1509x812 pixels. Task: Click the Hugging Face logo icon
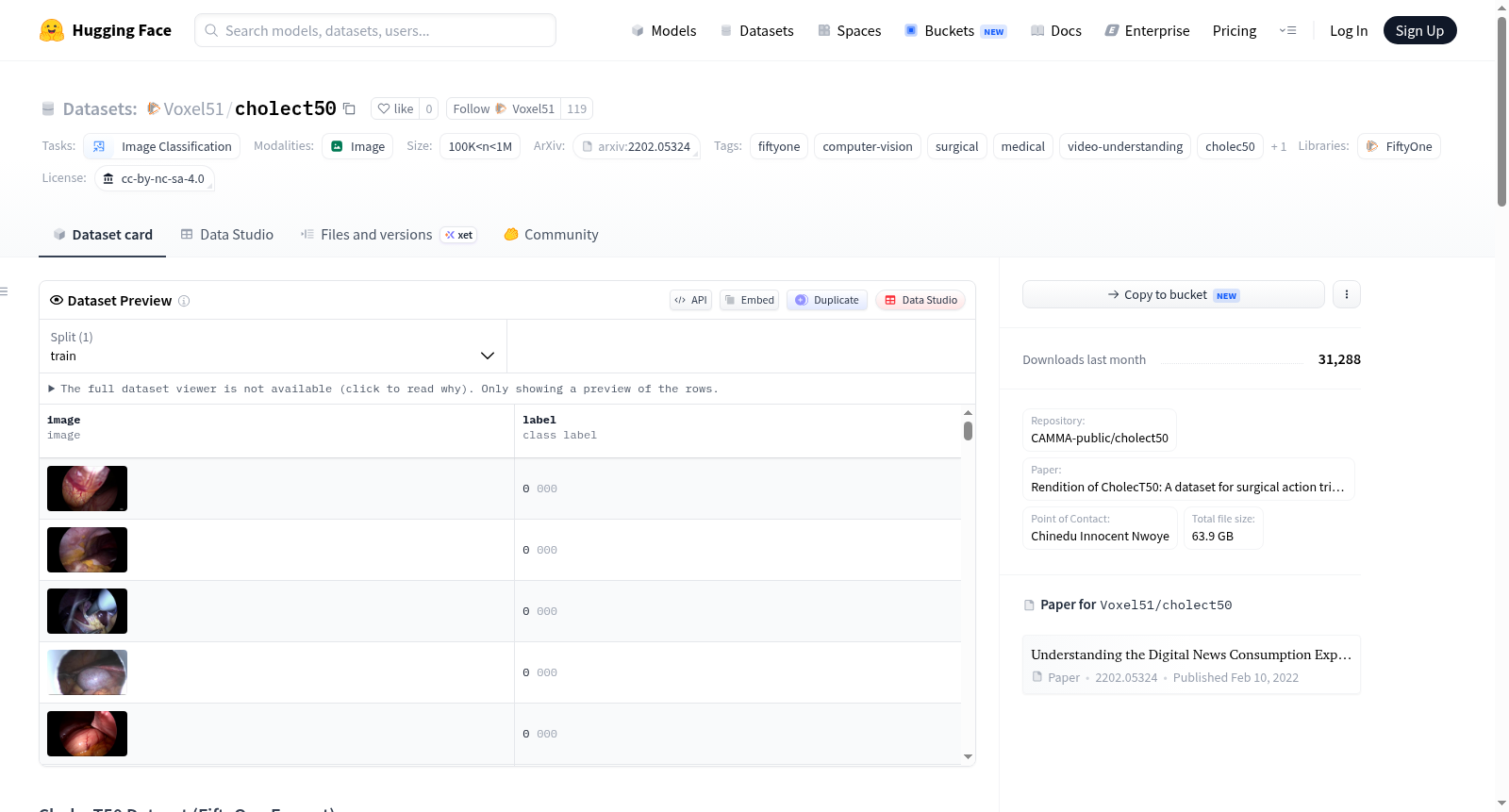[x=51, y=30]
